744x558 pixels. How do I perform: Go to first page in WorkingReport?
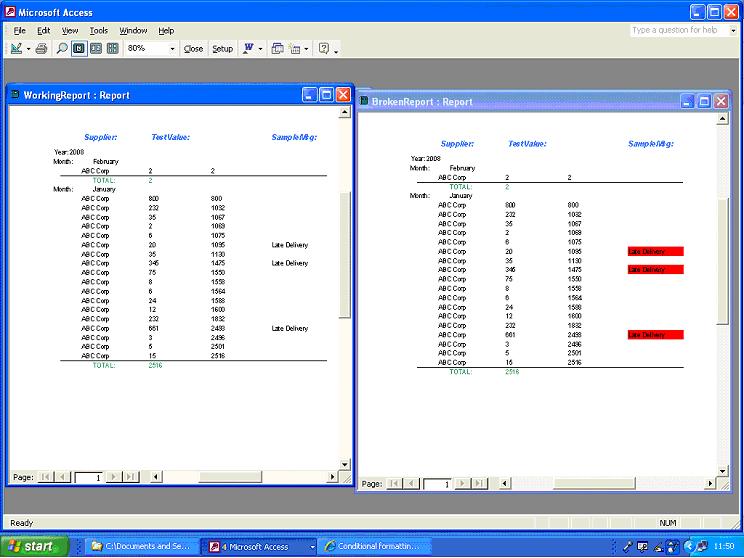(45, 477)
